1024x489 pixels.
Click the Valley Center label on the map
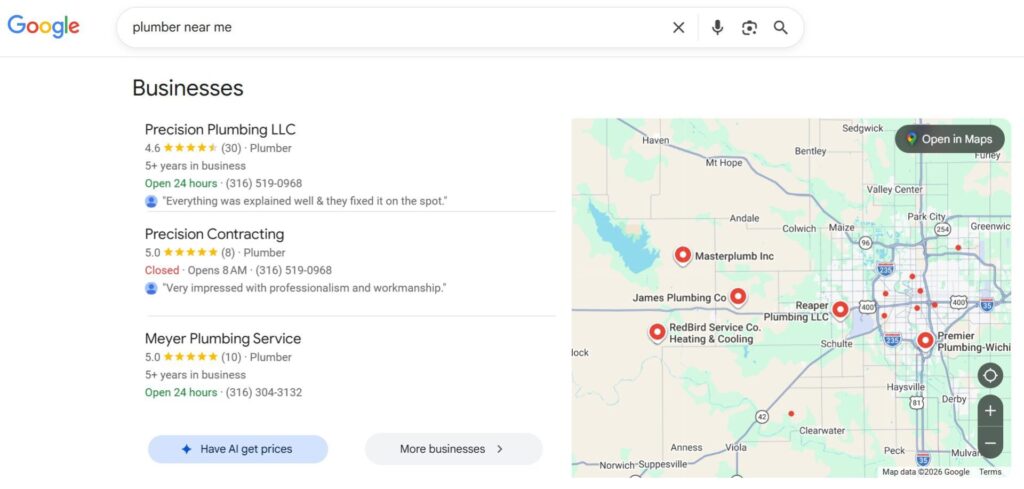(x=895, y=189)
